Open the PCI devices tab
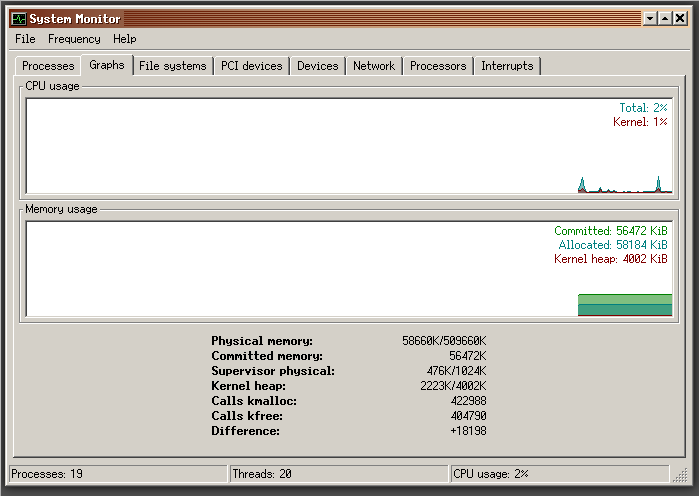The image size is (699, 496). pyautogui.click(x=251, y=66)
